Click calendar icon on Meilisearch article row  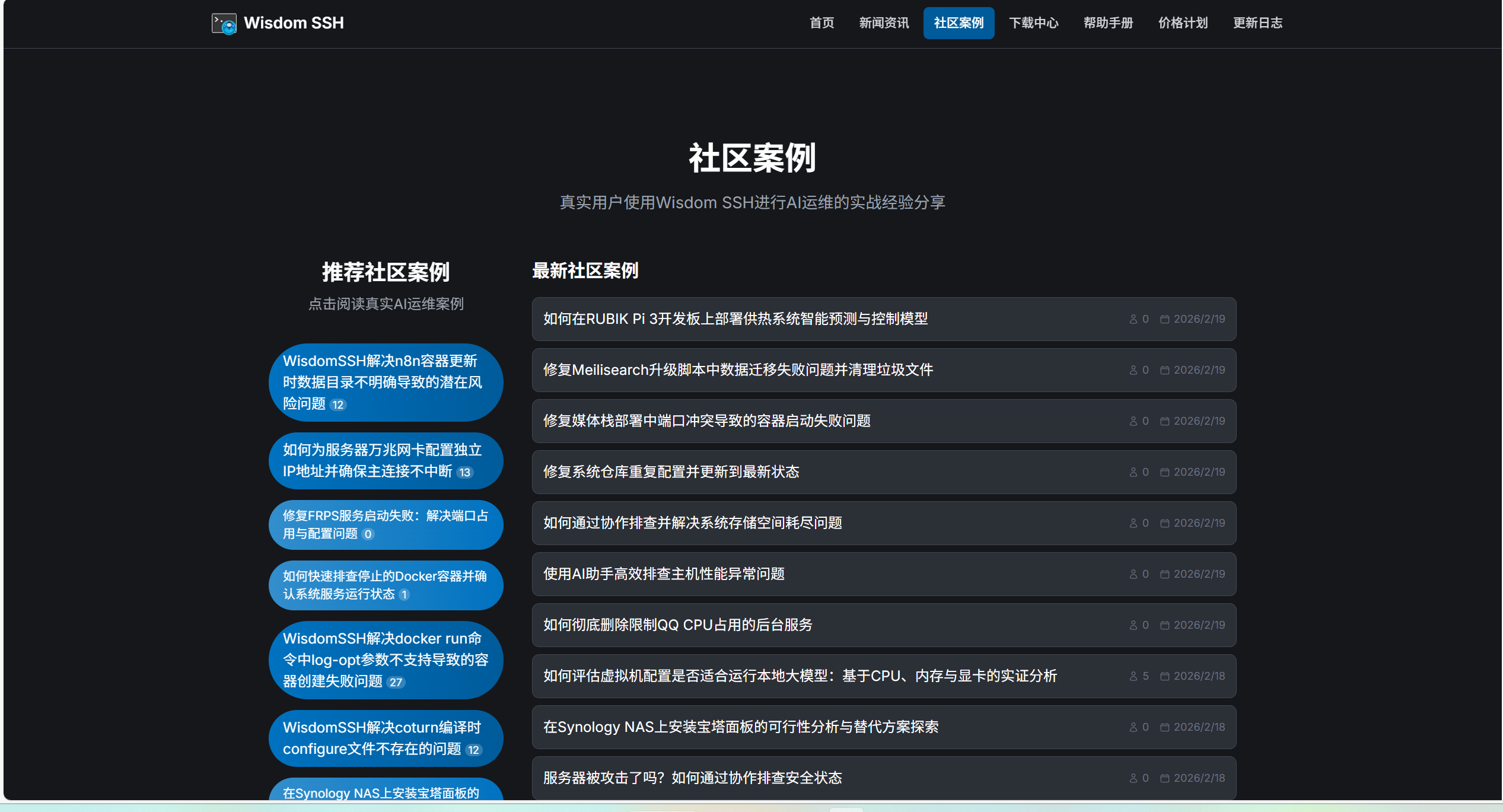(x=1164, y=370)
